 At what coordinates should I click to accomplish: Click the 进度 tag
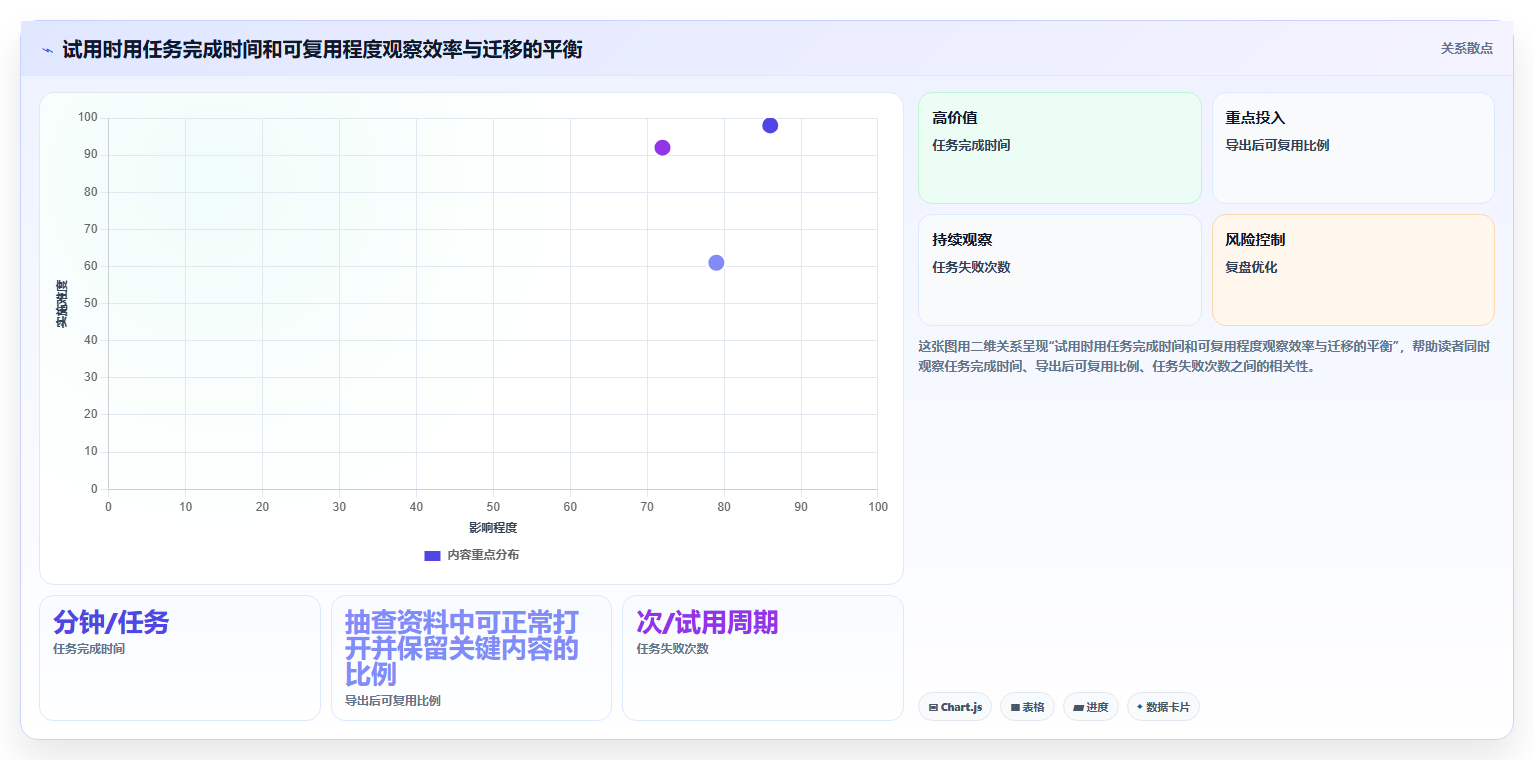click(1091, 707)
